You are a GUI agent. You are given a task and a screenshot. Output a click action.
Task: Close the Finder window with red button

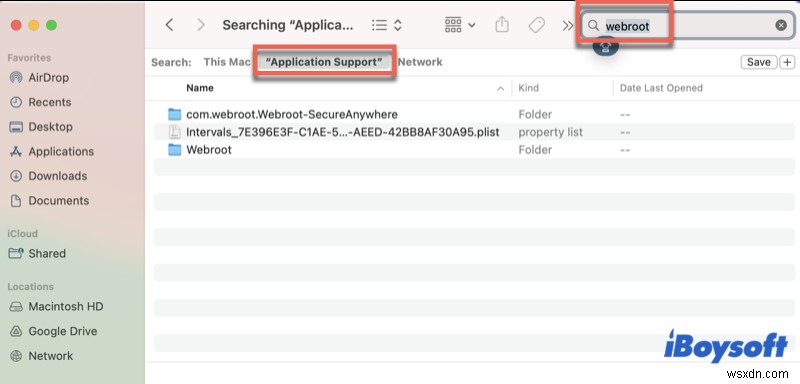16,25
